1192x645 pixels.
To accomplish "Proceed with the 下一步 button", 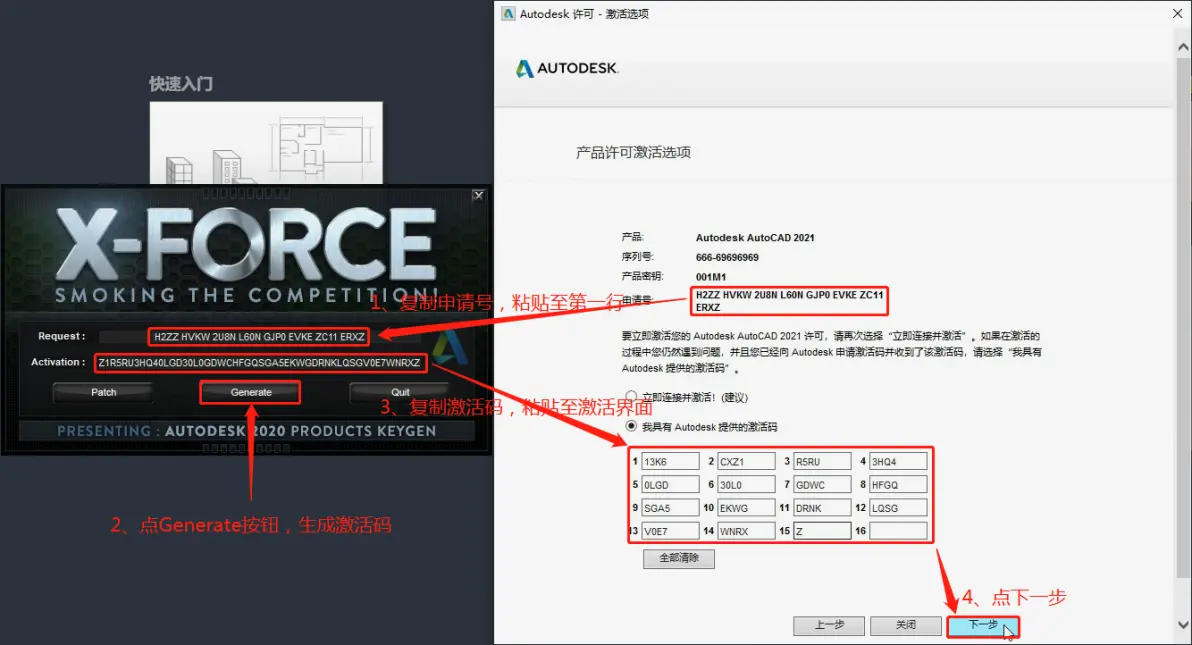I will 983,625.
